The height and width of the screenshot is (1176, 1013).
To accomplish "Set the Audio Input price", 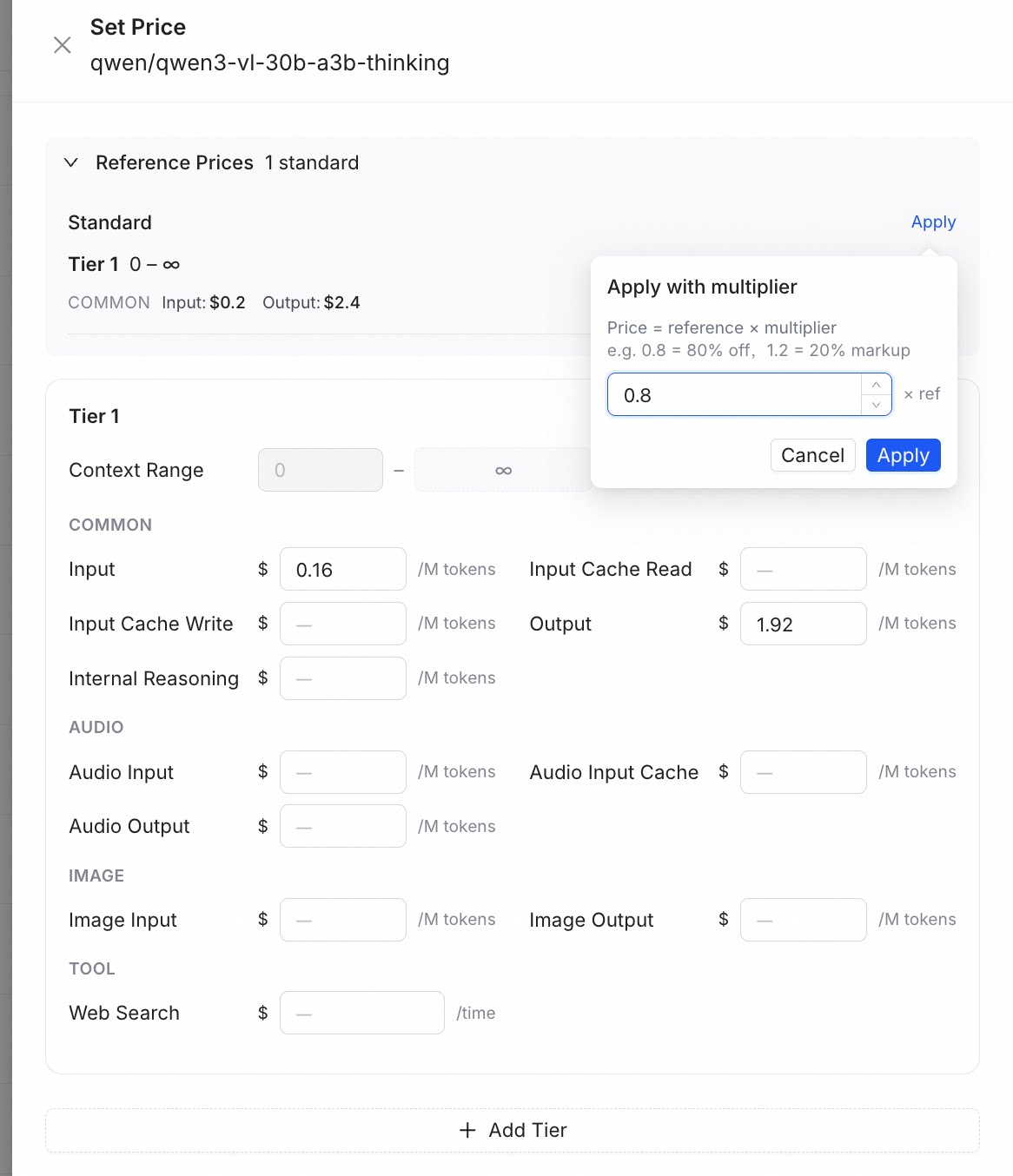I will coord(343,772).
